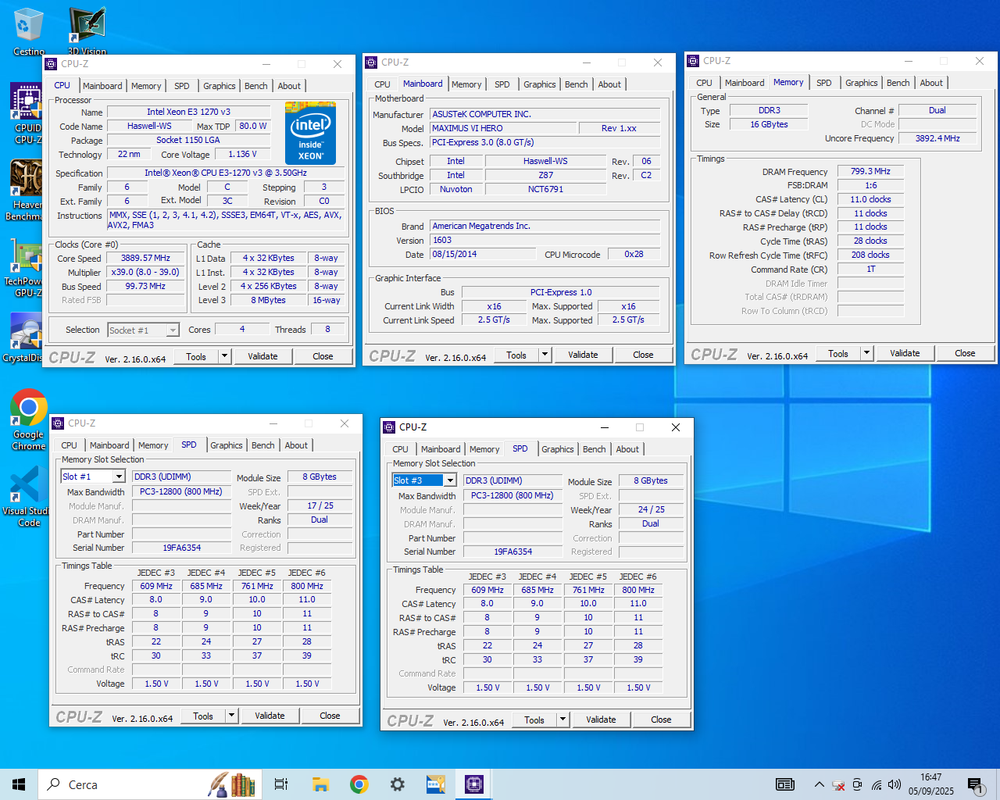Screen dimensions: 1000x800
Task: Click the '24 / 25' week/year value
Action: pos(651,510)
